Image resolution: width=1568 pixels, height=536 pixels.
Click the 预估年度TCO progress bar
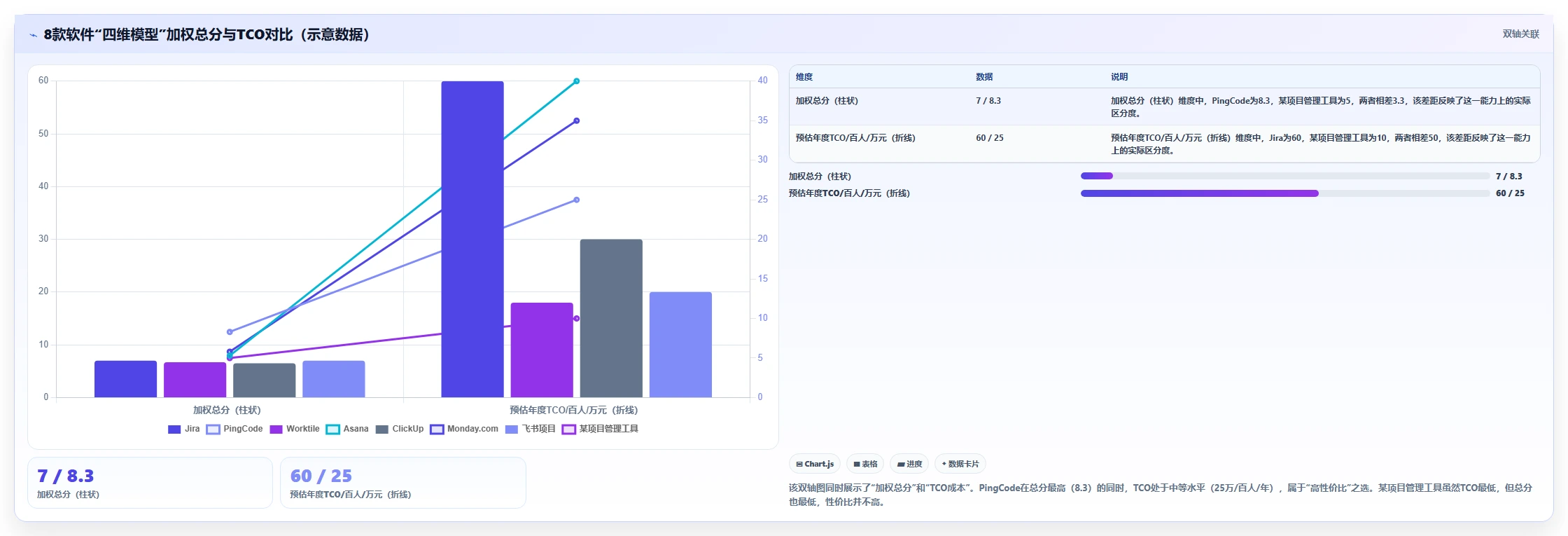(1285, 193)
